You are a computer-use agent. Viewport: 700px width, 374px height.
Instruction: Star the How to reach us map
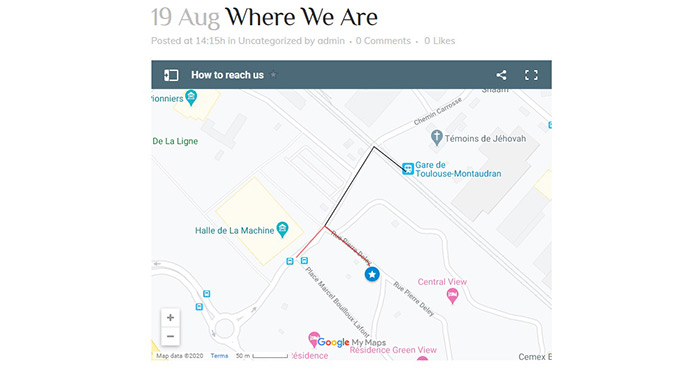click(x=274, y=75)
